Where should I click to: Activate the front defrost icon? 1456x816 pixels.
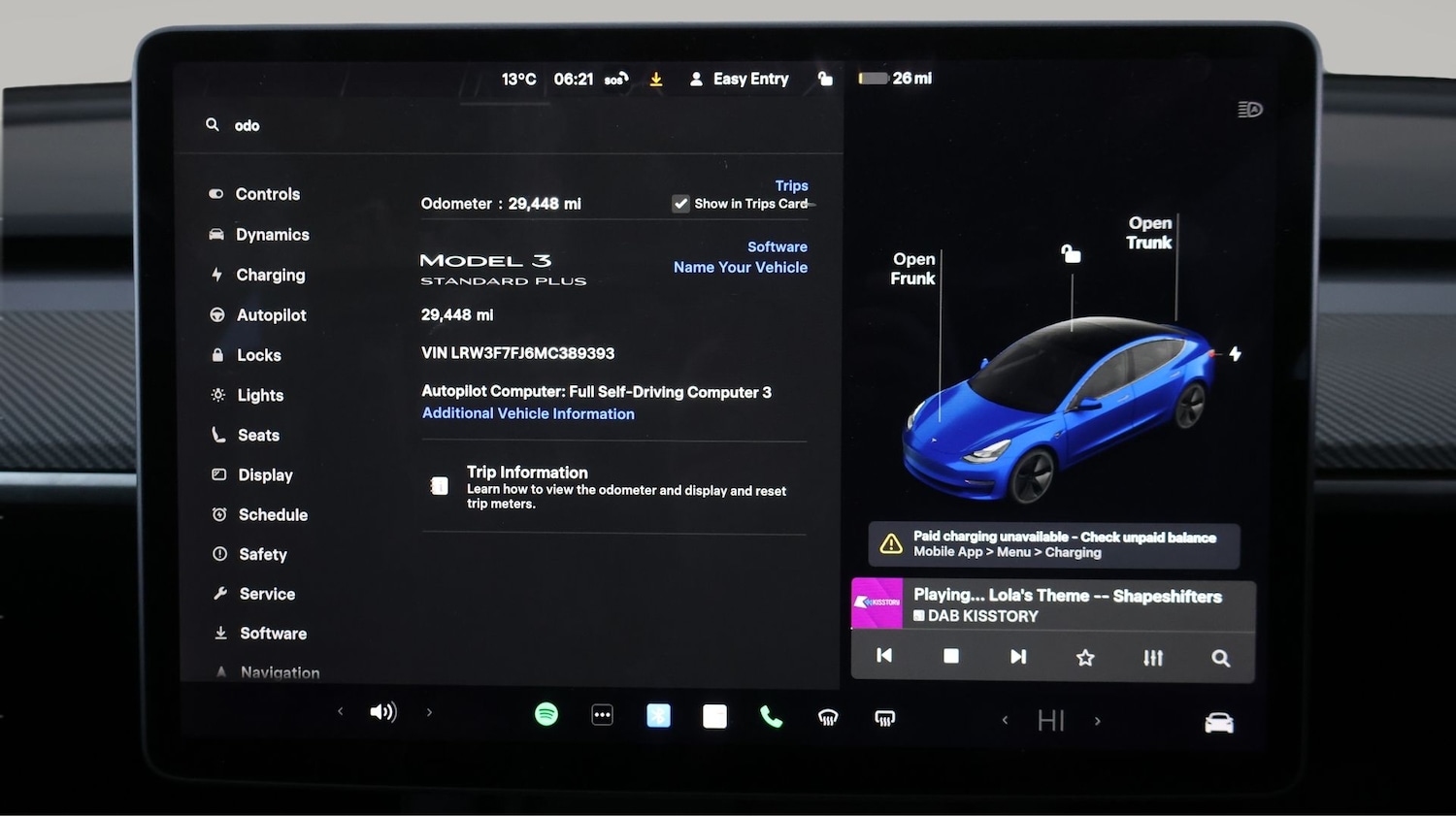[828, 716]
